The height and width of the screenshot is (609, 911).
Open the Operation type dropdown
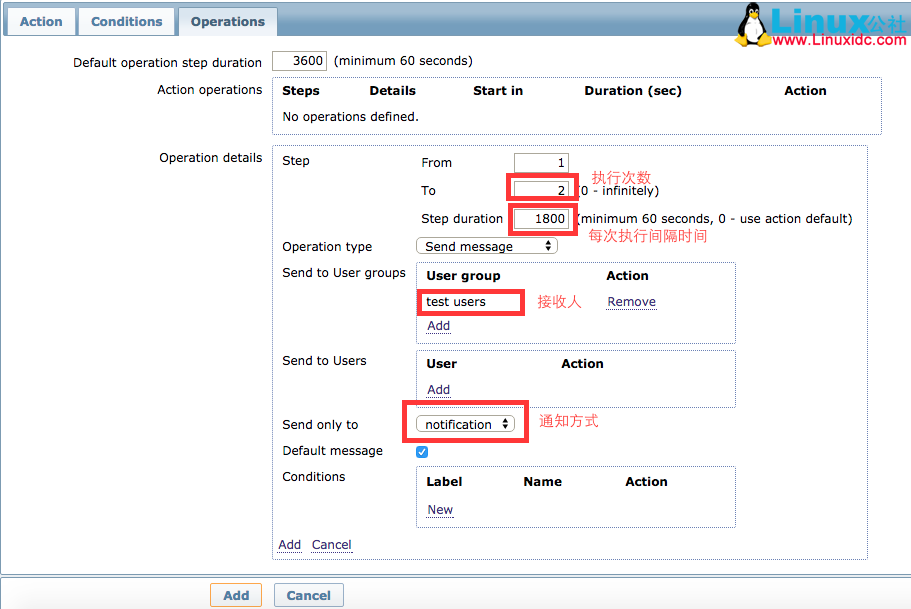coord(487,246)
